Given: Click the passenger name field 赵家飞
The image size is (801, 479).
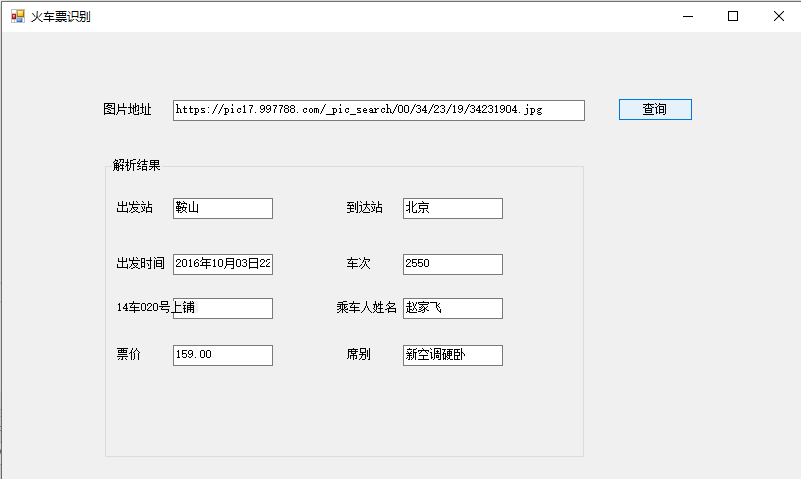Looking at the screenshot, I should coord(452,308).
